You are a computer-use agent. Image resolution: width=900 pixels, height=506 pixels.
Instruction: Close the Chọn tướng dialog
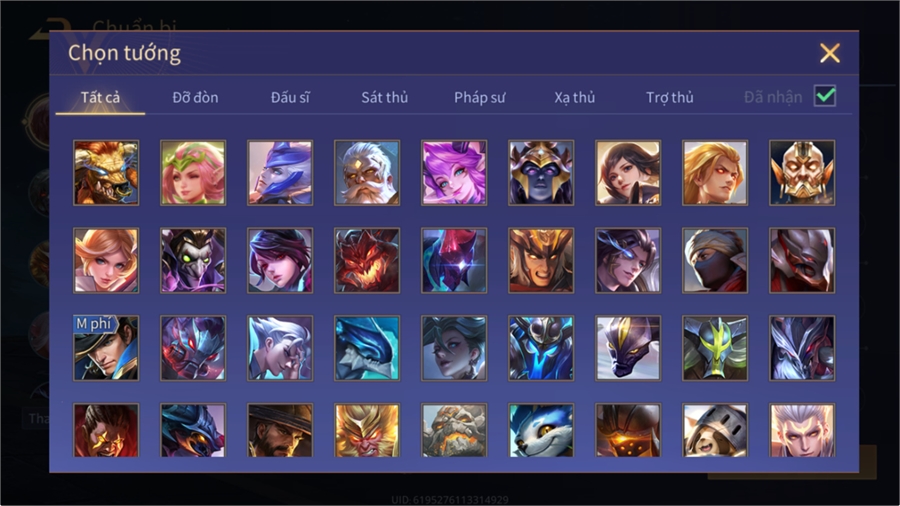pos(829,53)
